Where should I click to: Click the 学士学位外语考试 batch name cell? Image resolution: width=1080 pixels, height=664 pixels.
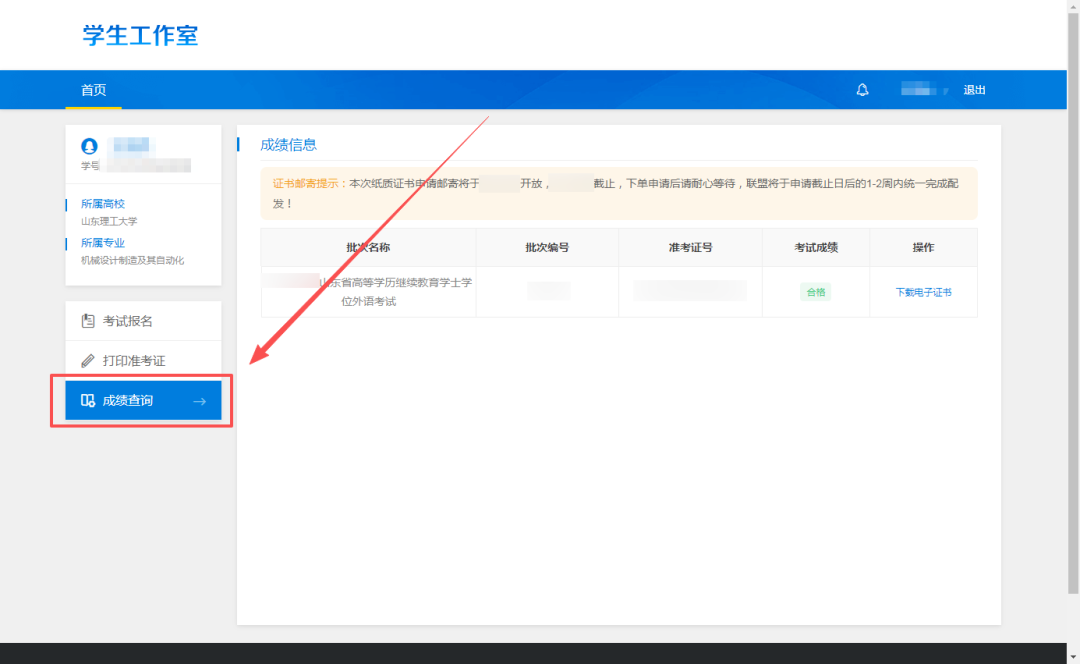pos(368,292)
